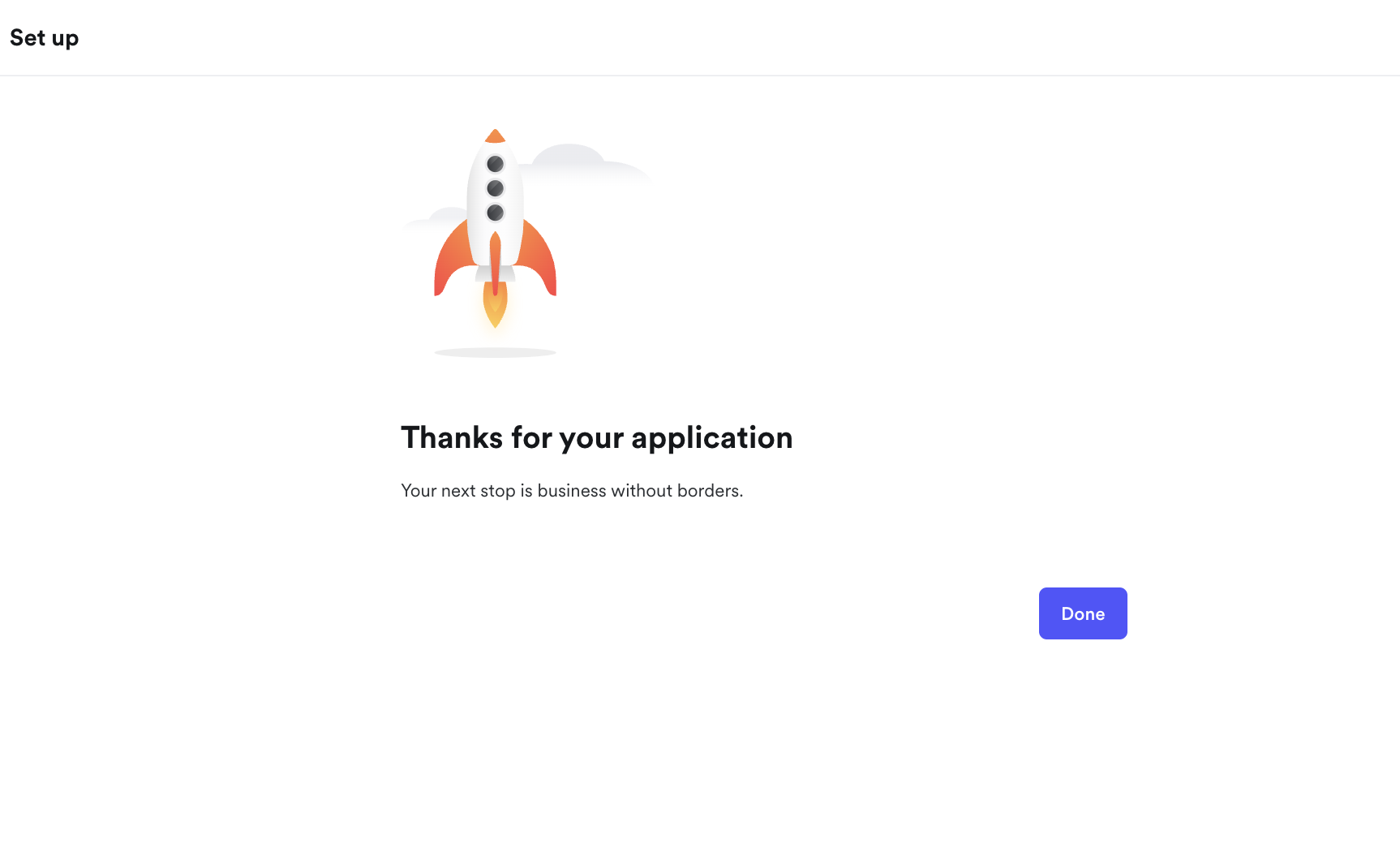Click the rocket's middle porthole window

pyautogui.click(x=496, y=188)
